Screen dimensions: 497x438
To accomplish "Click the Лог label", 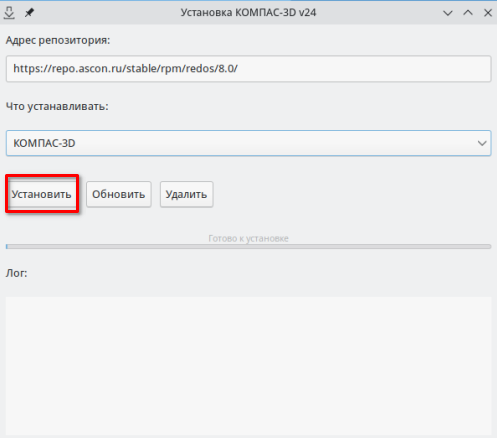I will [x=16, y=273].
